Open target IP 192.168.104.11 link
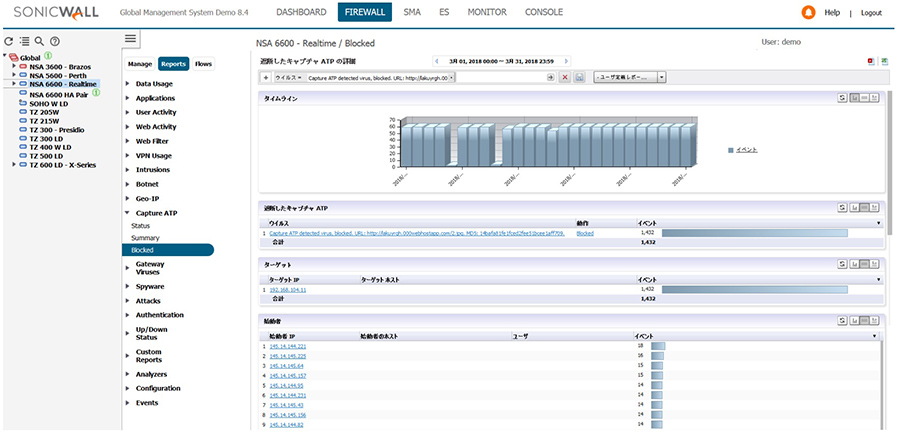Image resolution: width=900 pixels, height=448 pixels. click(288, 290)
